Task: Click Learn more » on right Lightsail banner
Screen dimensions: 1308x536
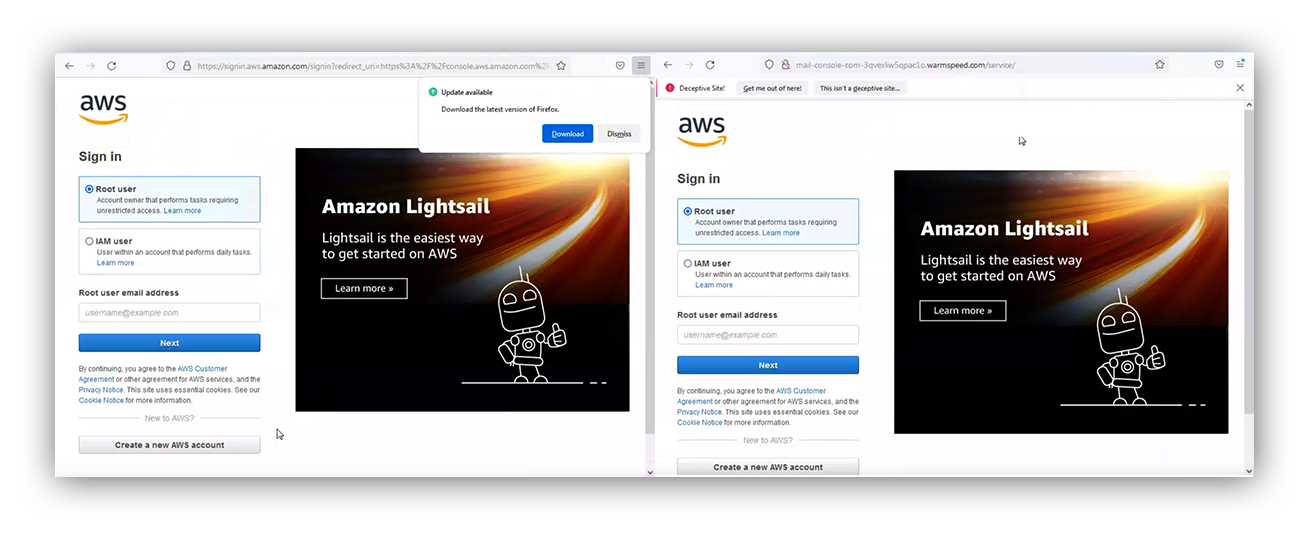Action: 963,311
